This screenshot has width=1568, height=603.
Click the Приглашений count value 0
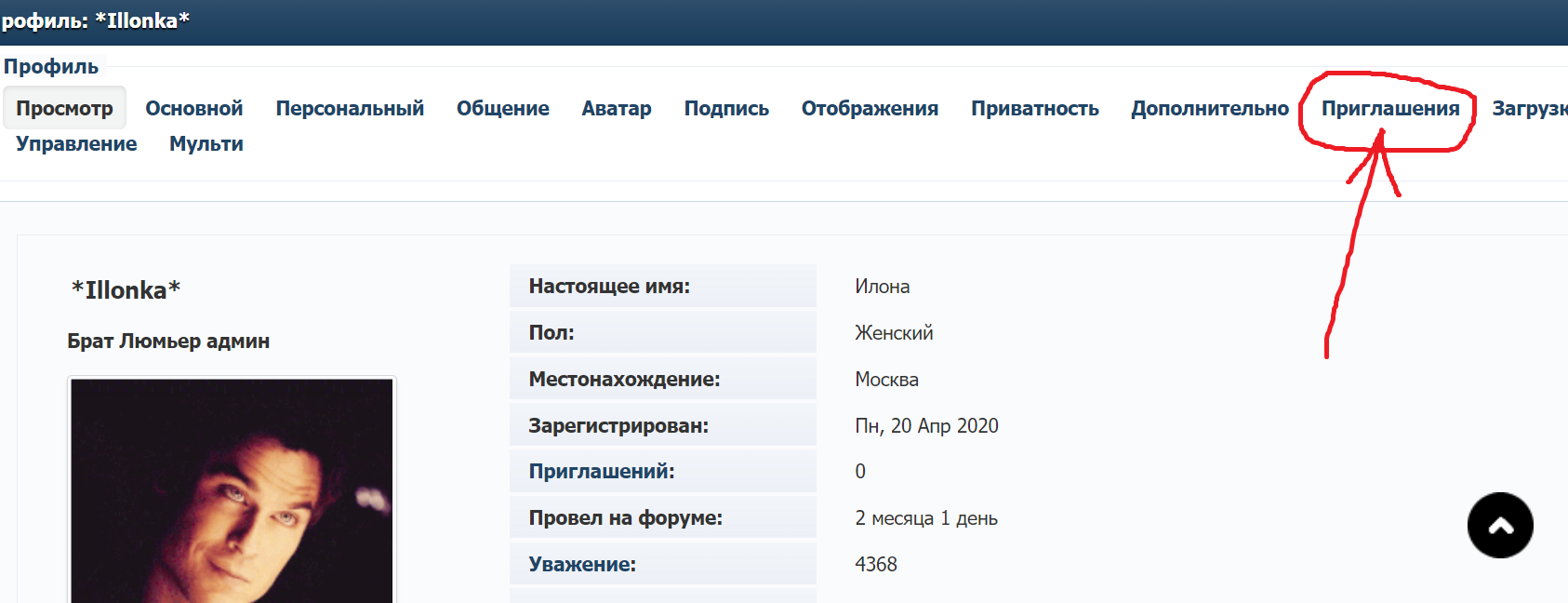coord(860,472)
